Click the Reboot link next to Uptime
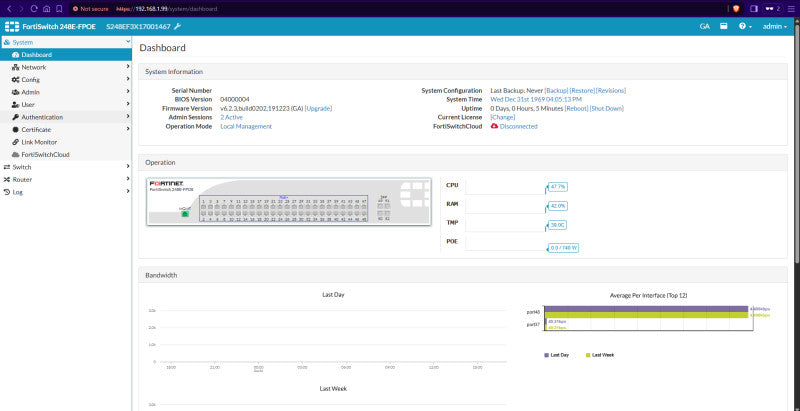Screen dimensions: 800x411 (577, 108)
